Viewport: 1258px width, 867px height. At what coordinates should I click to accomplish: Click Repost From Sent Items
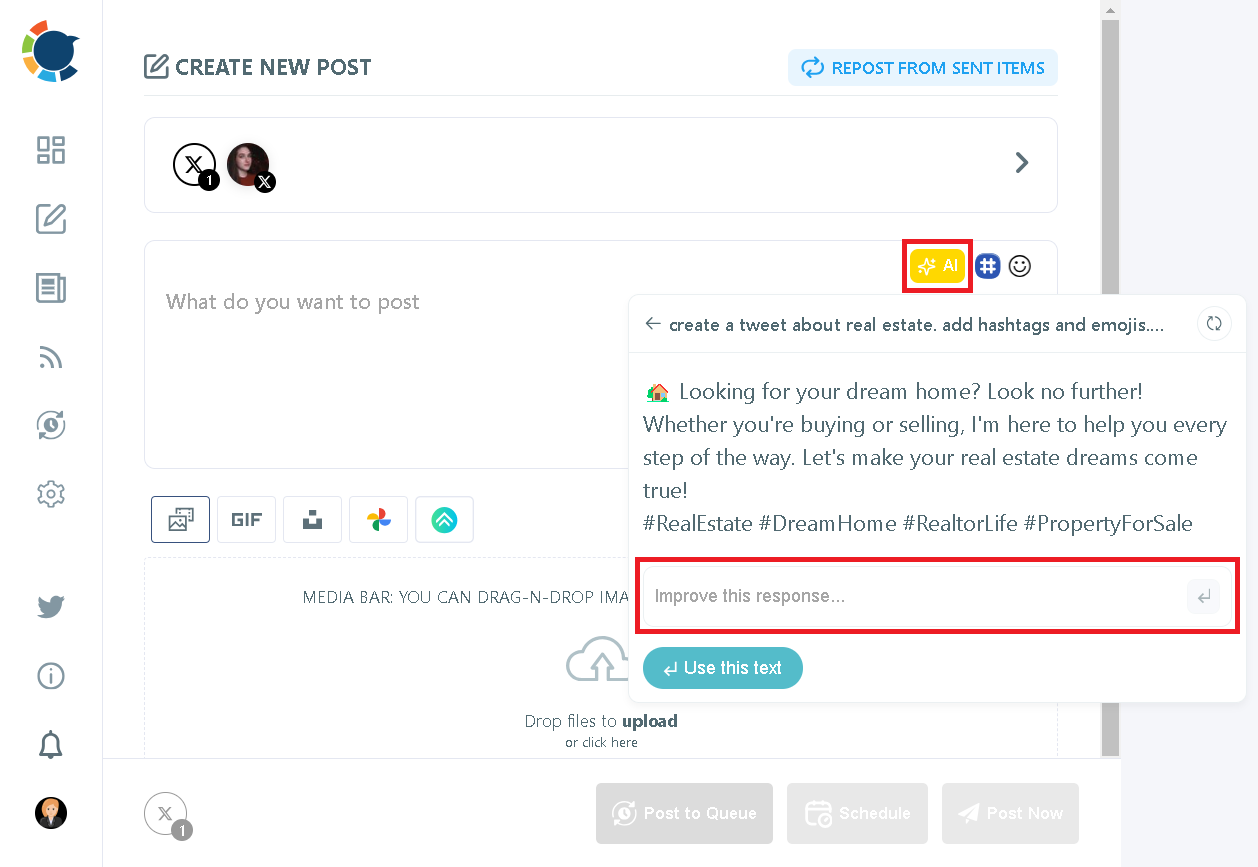click(x=922, y=67)
